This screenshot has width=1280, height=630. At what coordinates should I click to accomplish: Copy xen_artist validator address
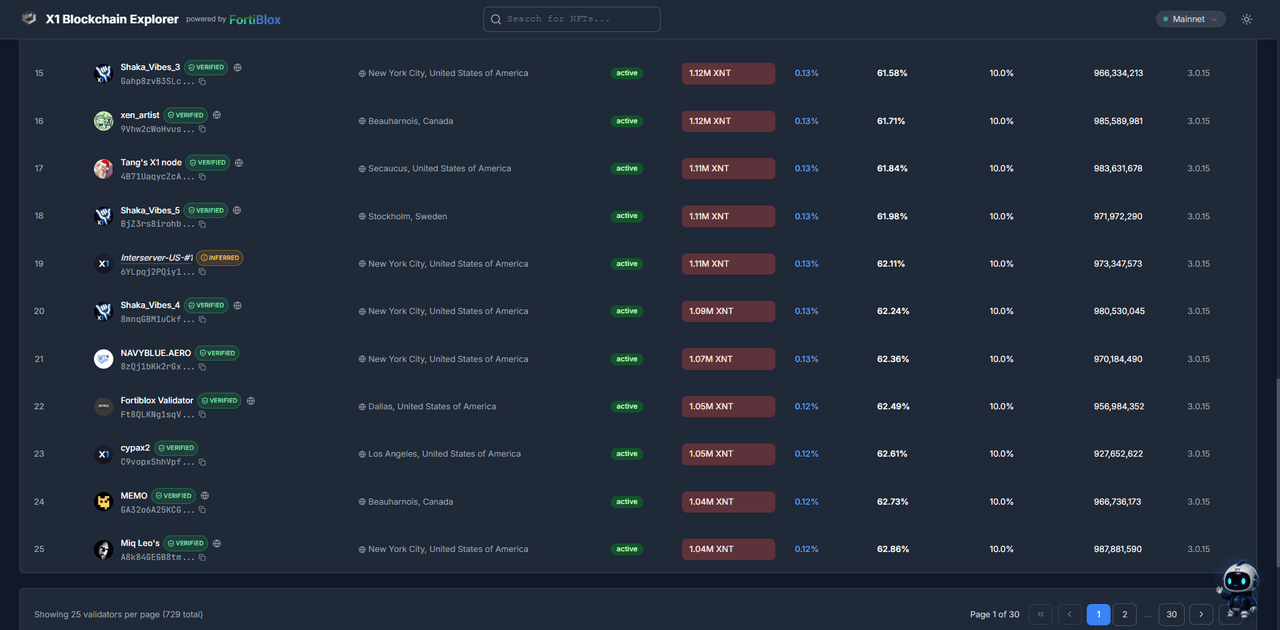202,129
